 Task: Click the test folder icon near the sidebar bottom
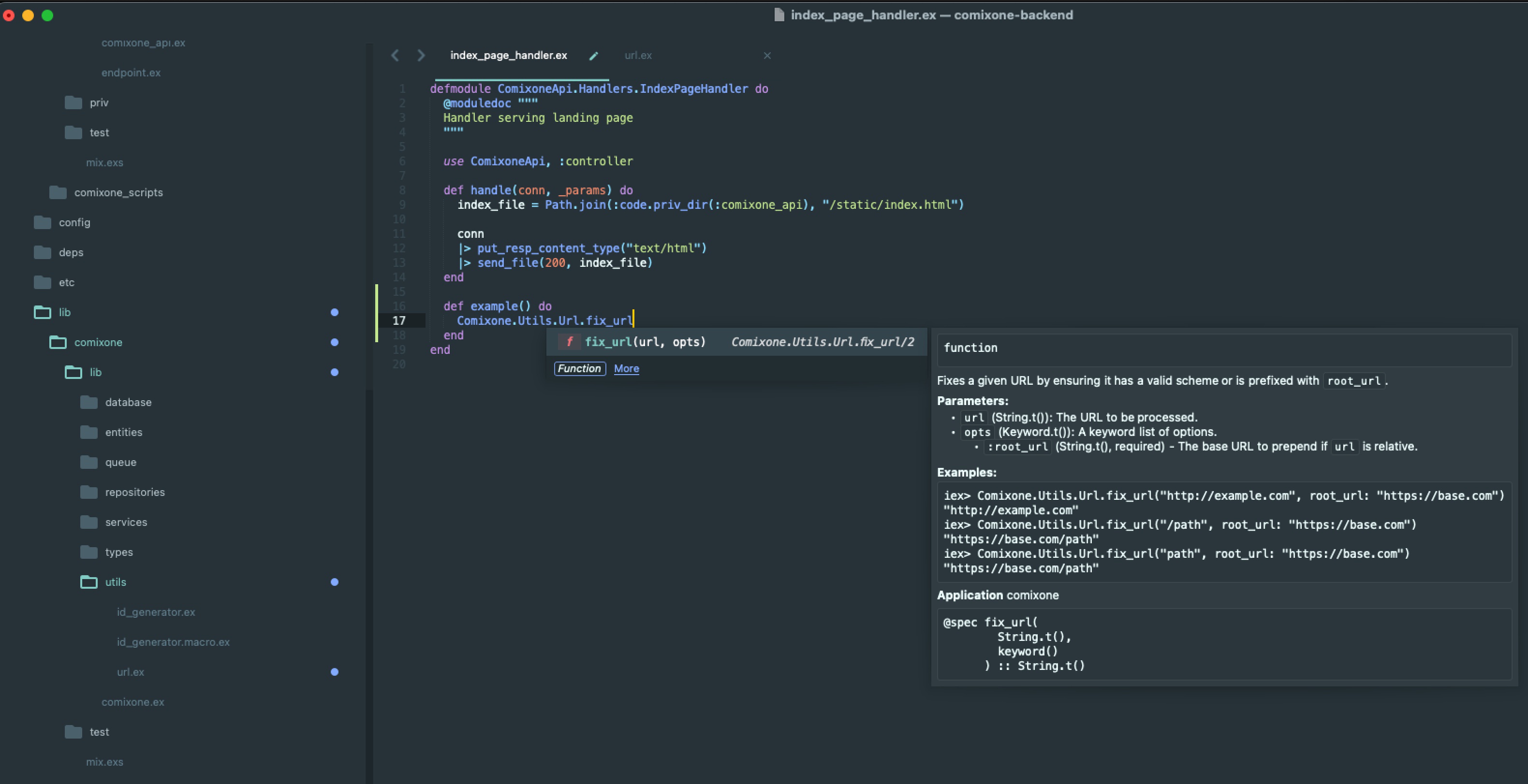click(x=73, y=732)
